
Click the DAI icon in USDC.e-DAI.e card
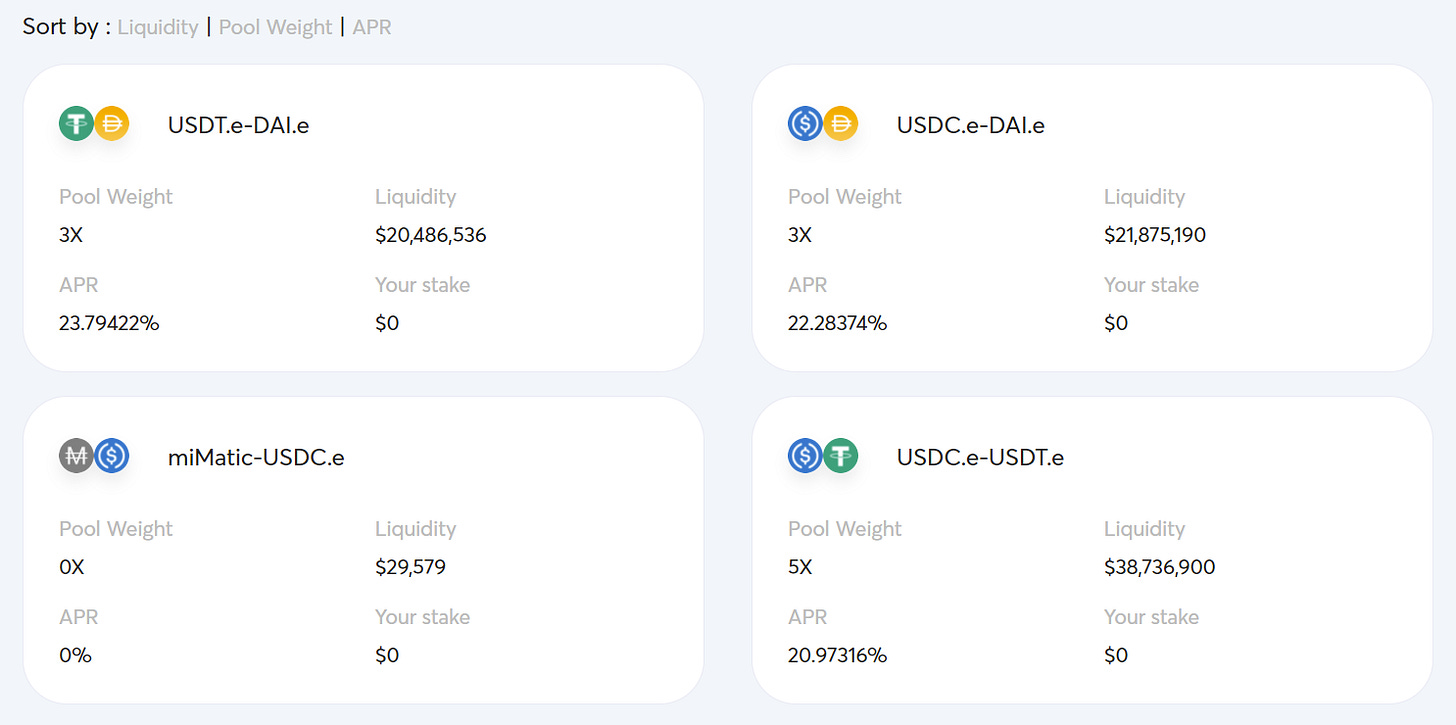[841, 124]
